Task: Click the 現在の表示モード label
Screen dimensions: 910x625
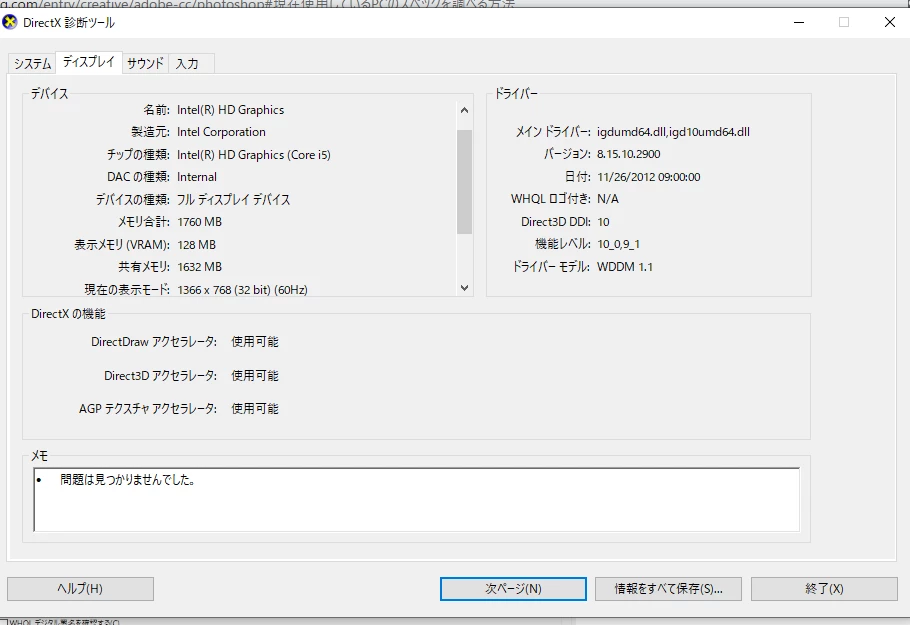Action: [127, 290]
